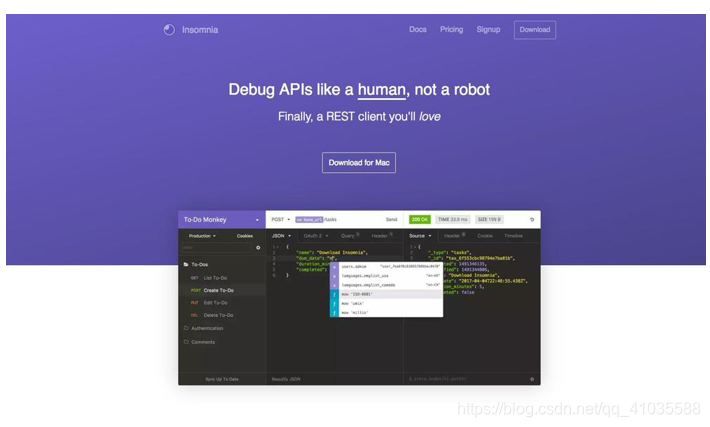
Task: Open the Cookies manager
Action: tap(245, 236)
